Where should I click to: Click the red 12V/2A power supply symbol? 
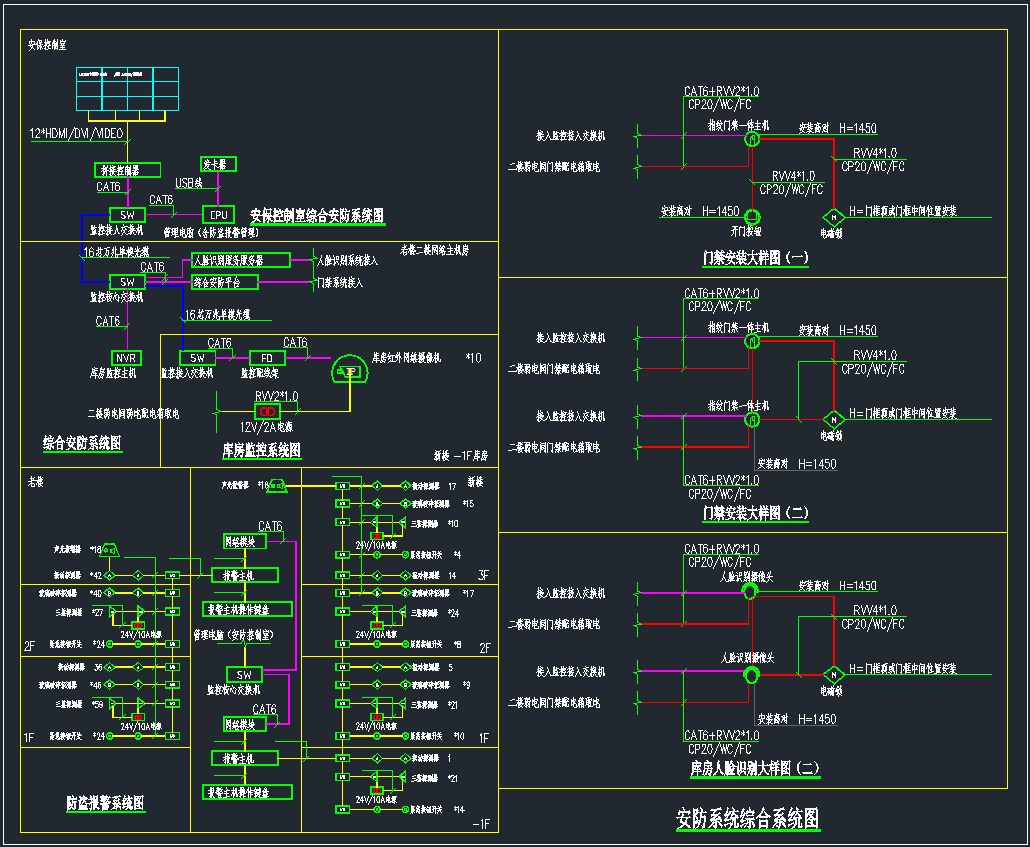point(266,411)
